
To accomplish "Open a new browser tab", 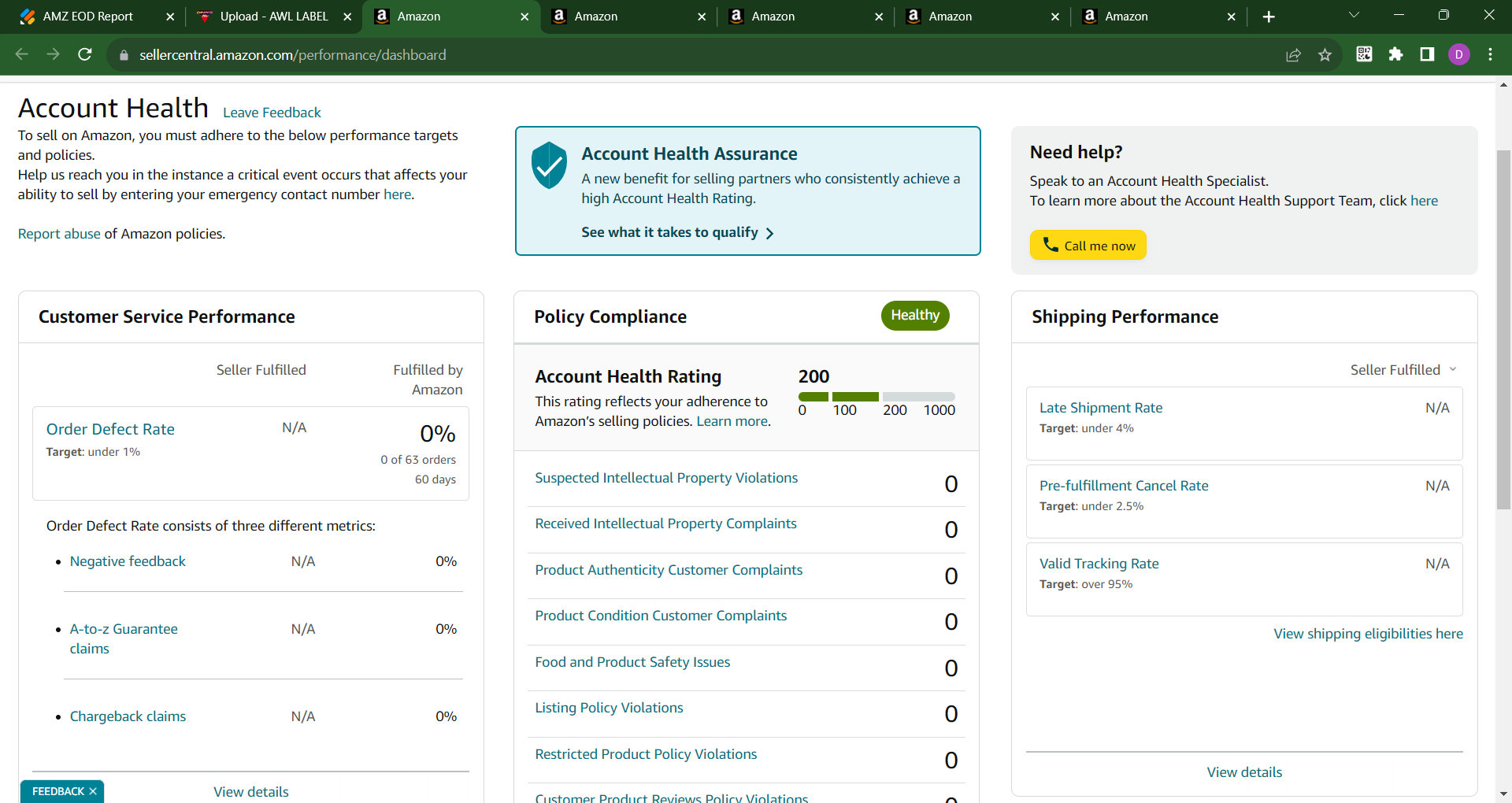I will click(1269, 17).
